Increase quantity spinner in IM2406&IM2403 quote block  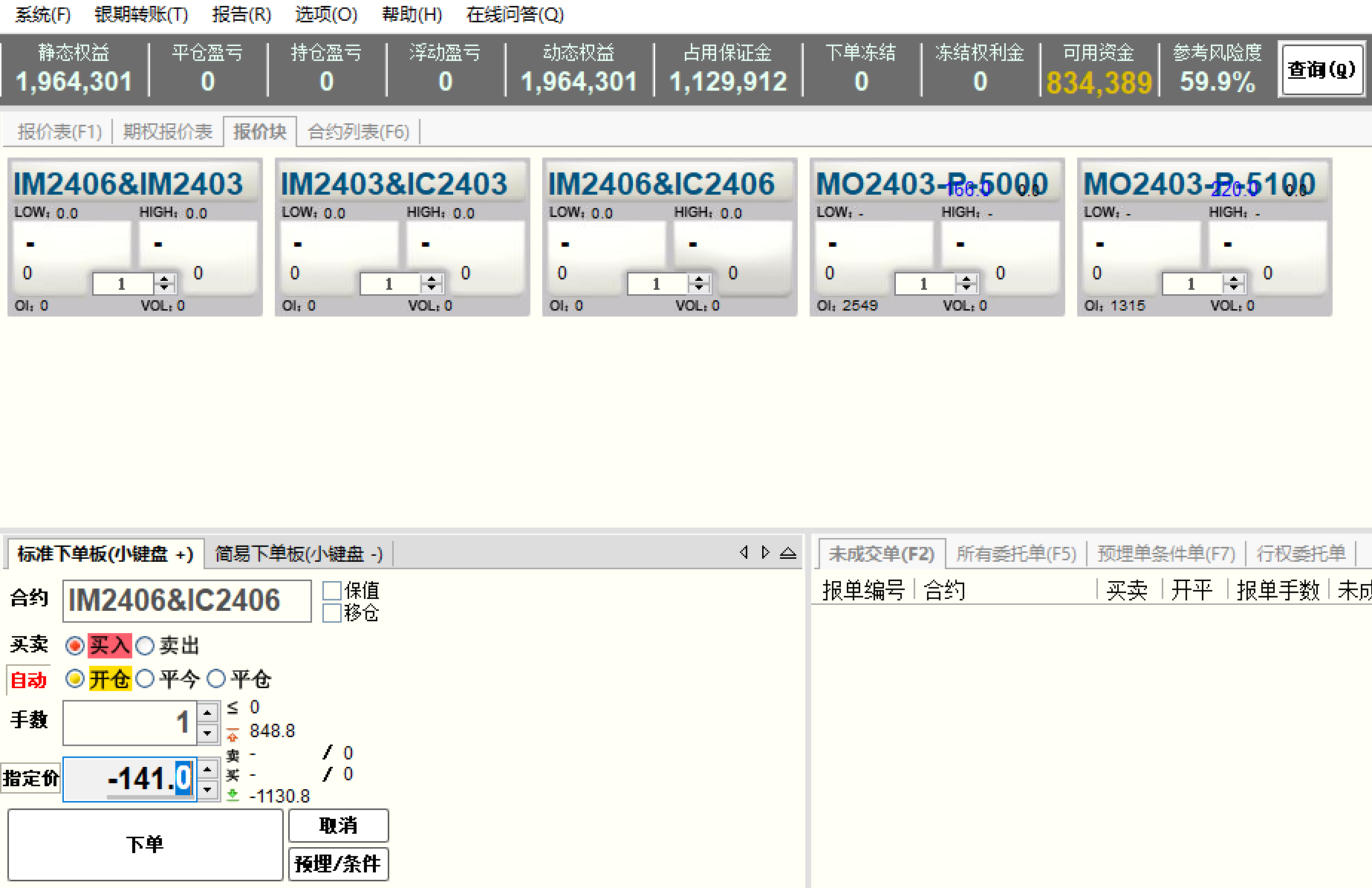point(164,279)
